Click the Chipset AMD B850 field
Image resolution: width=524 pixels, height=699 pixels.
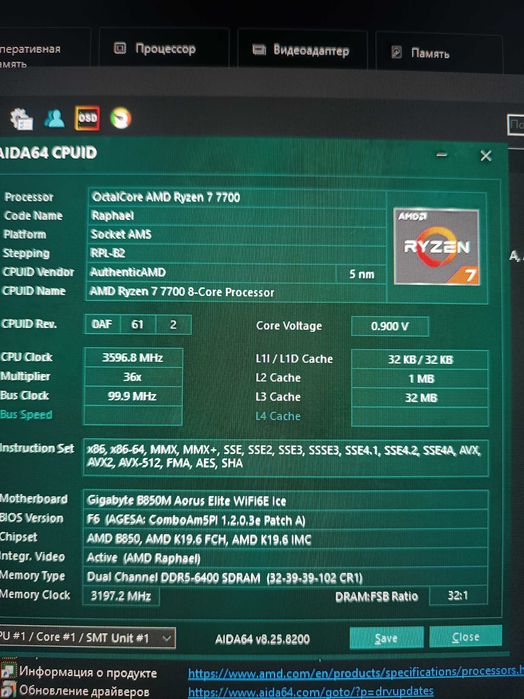(x=285, y=539)
